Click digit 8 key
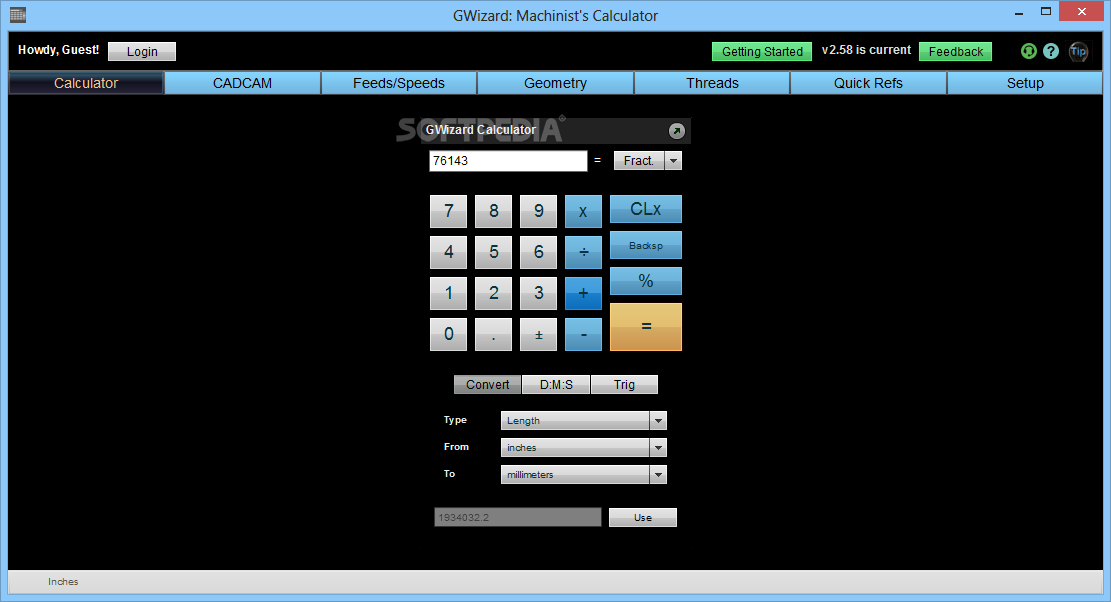Screen dimensions: 1111x602 click(493, 211)
